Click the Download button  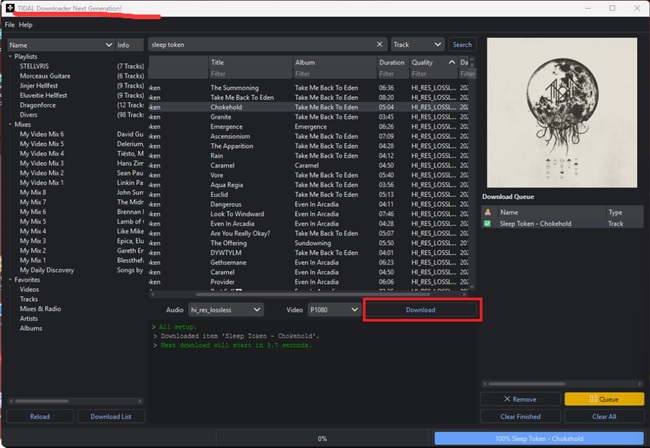pyautogui.click(x=421, y=310)
